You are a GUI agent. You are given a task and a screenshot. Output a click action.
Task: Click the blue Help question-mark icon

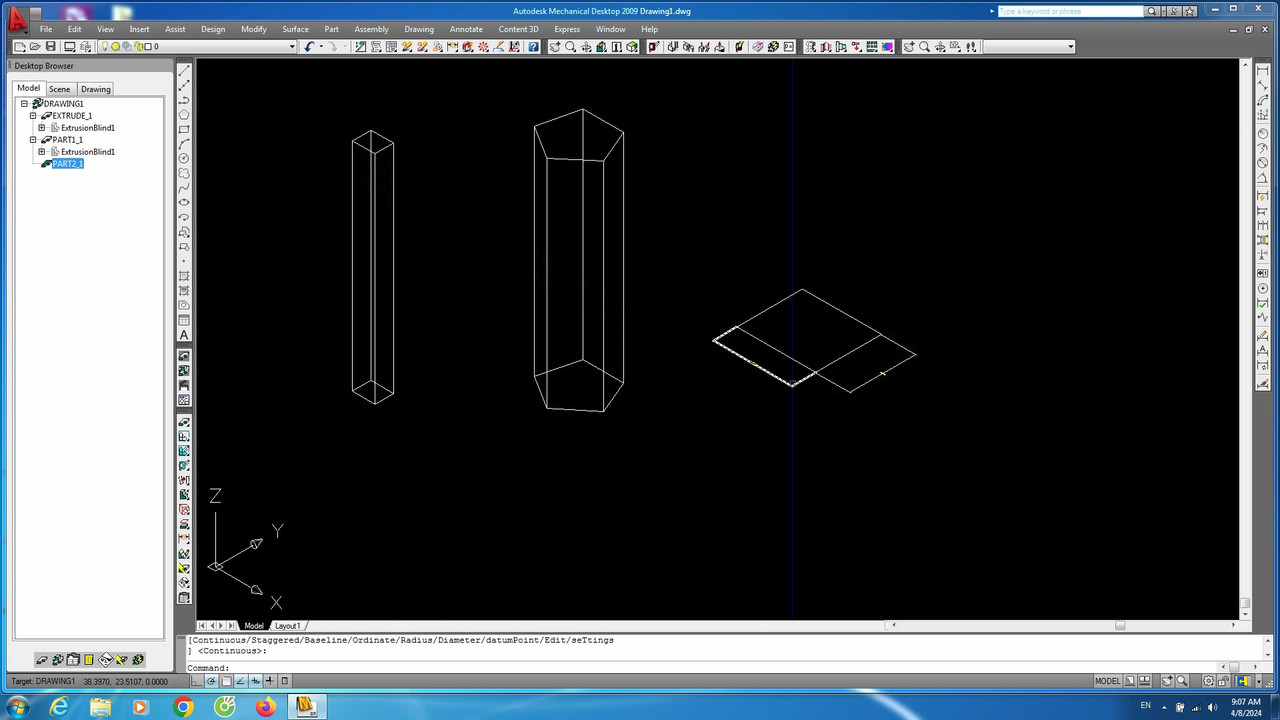533,46
